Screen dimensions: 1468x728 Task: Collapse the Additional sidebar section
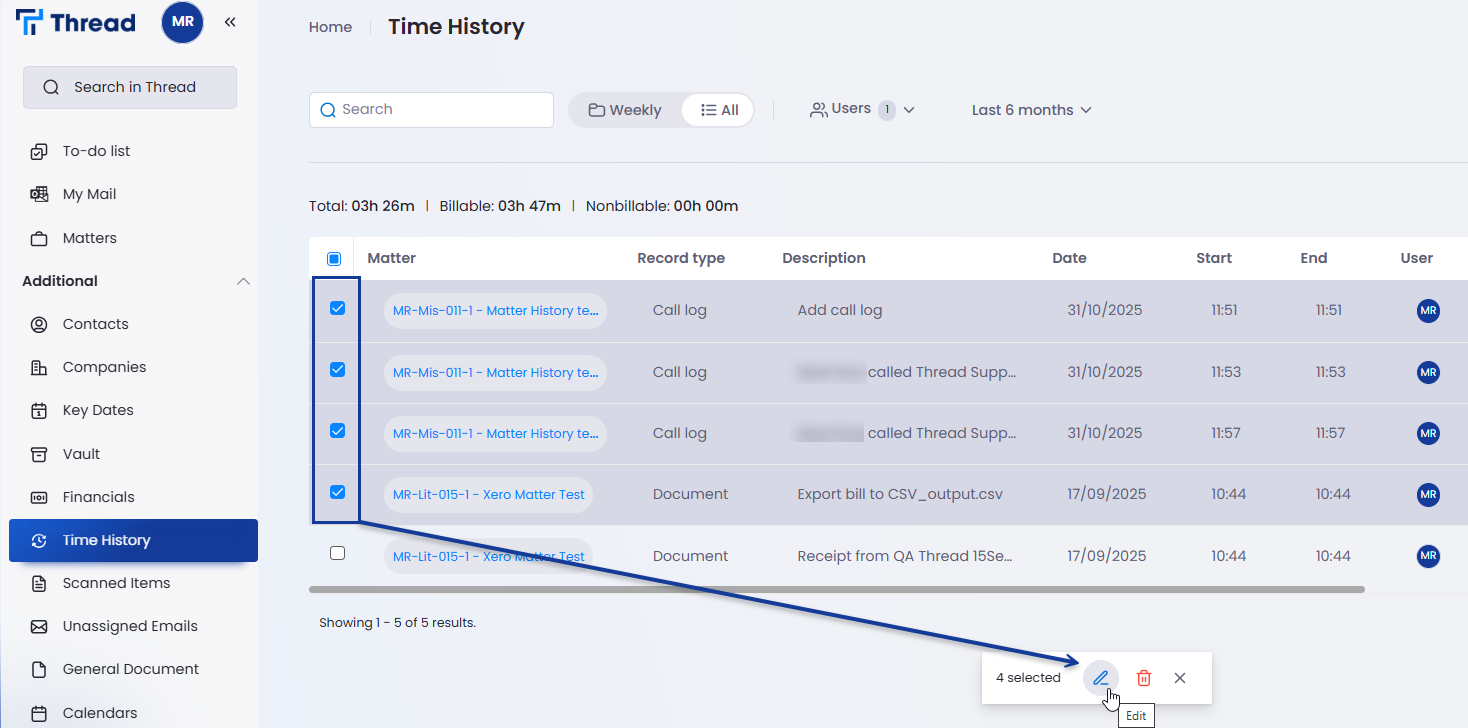pos(243,281)
